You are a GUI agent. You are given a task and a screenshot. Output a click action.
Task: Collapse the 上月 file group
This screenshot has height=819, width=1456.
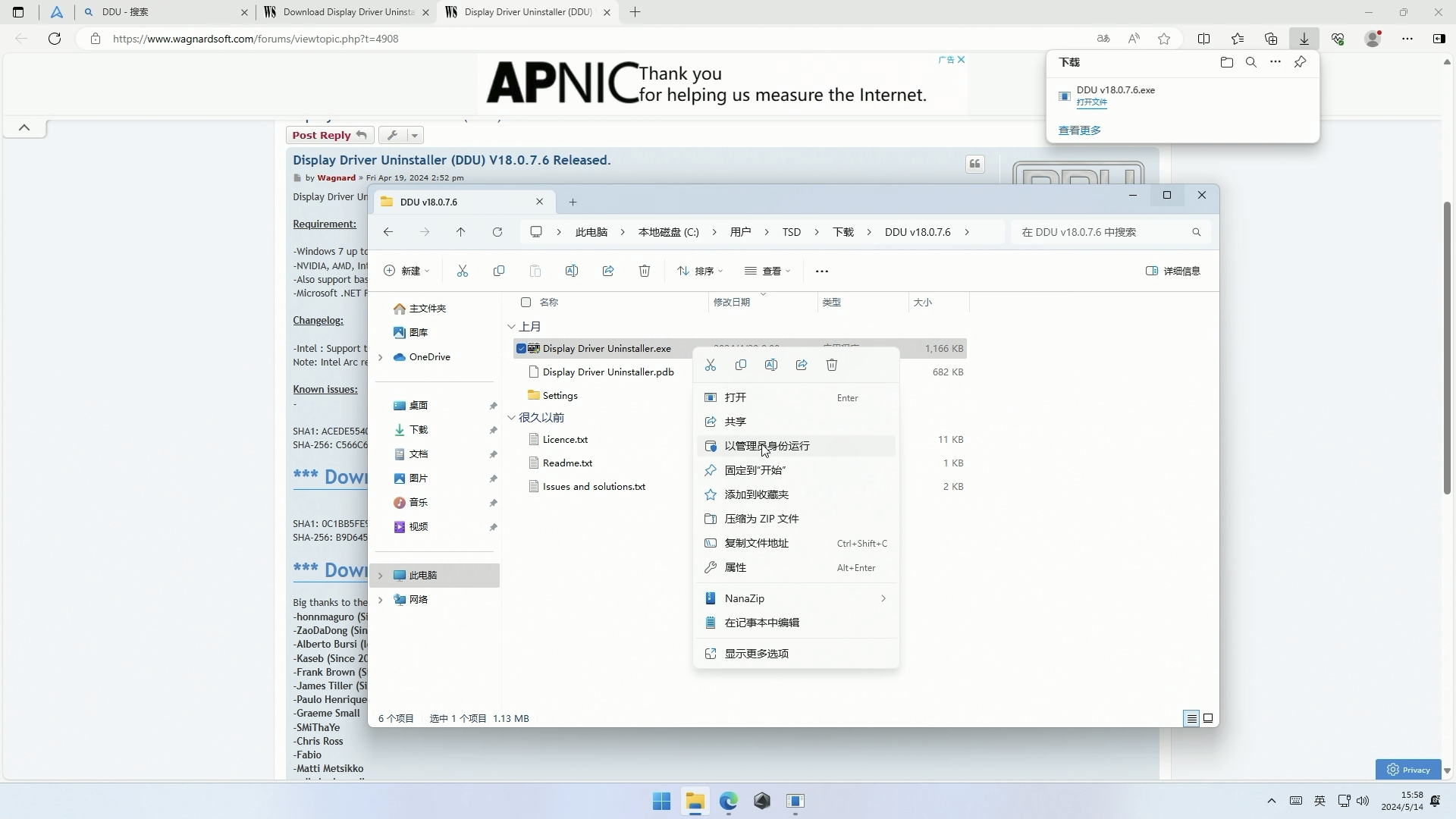(x=511, y=327)
